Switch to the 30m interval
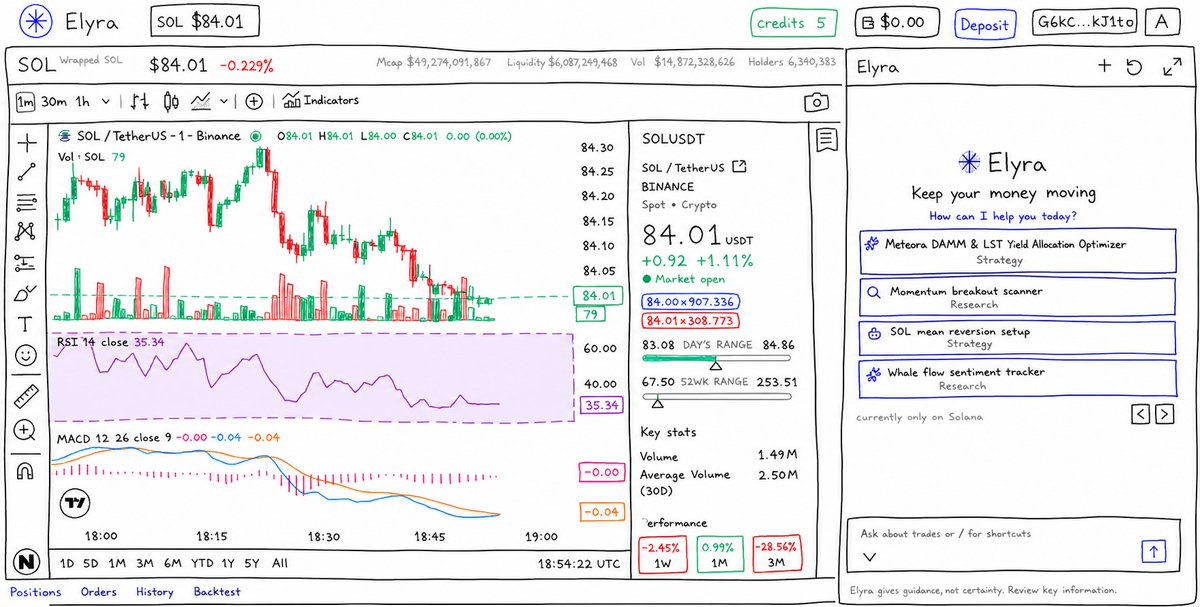Viewport: 1200px width, 607px height. coord(54,101)
